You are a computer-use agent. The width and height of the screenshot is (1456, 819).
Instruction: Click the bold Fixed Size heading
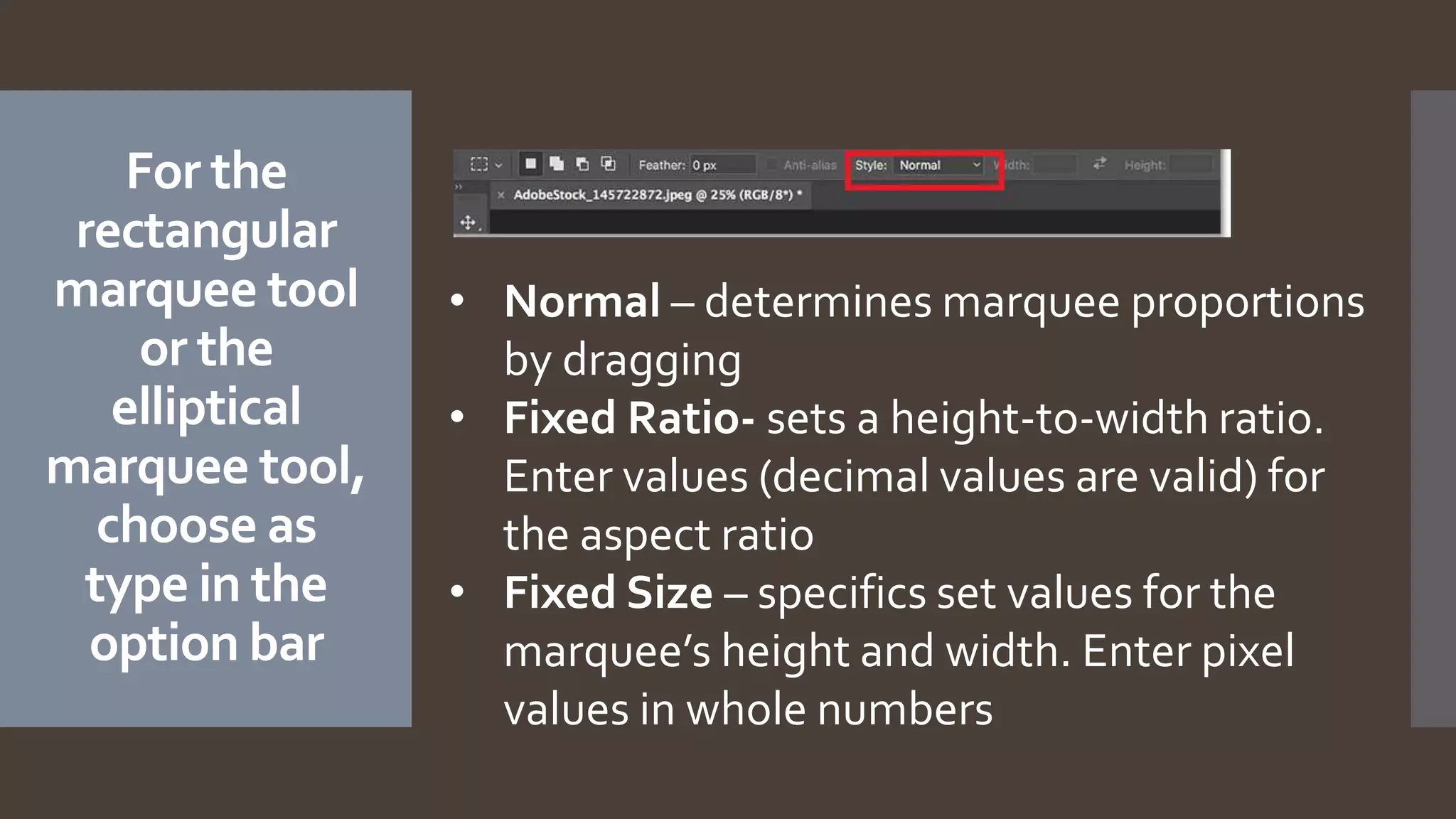point(608,593)
